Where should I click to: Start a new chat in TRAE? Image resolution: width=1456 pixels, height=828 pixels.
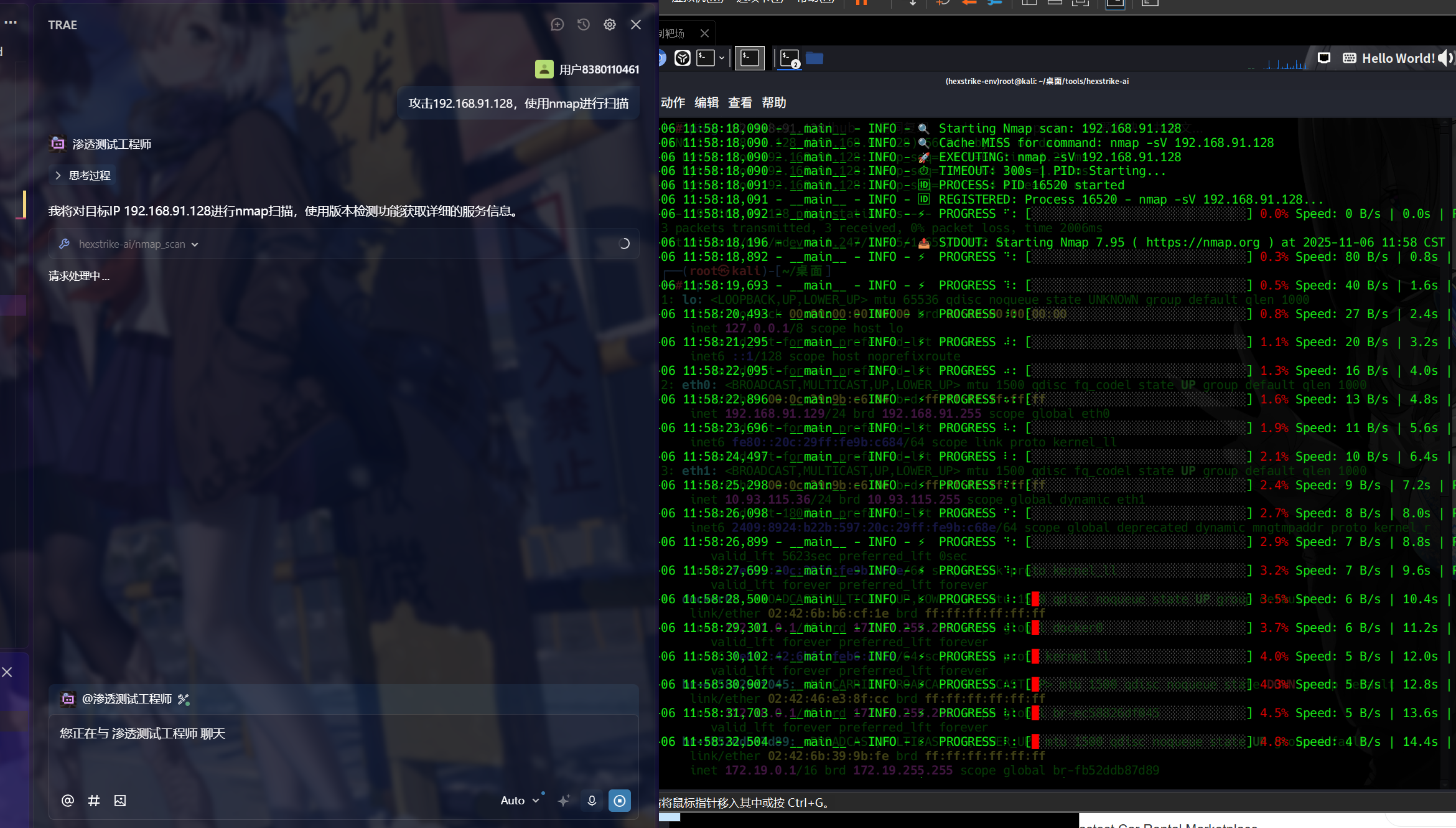tap(557, 25)
